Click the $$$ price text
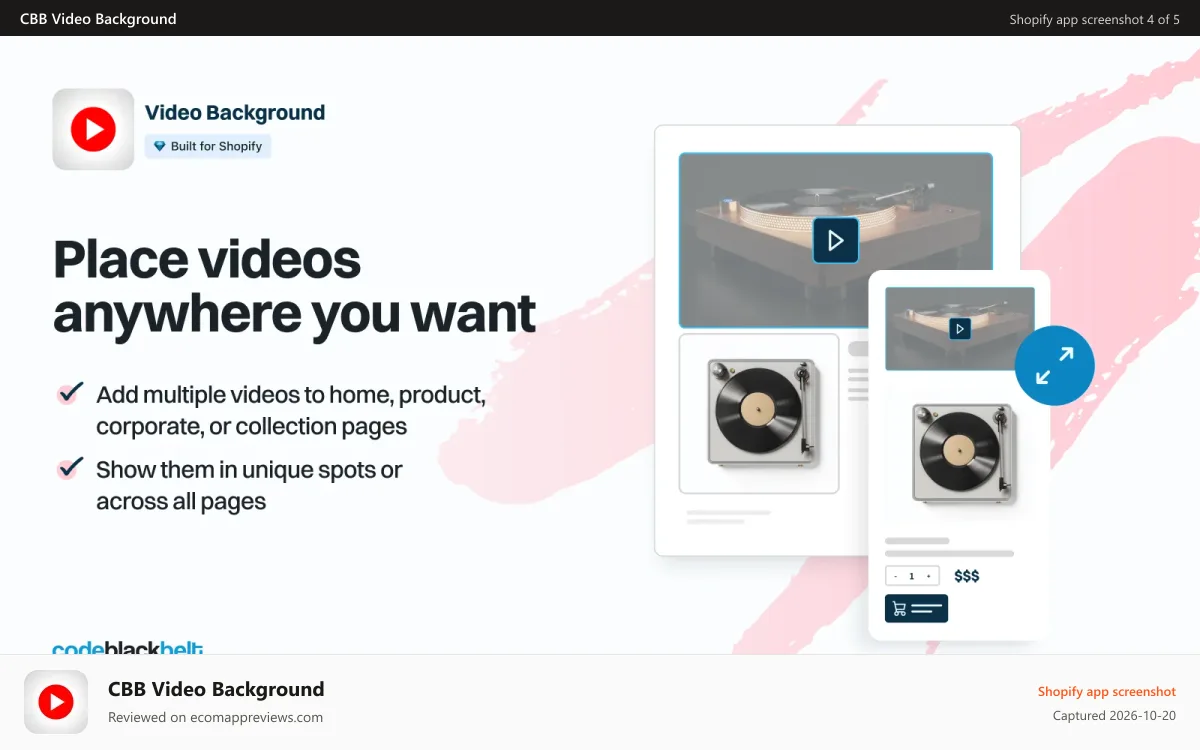Image resolution: width=1200 pixels, height=750 pixels. point(967,576)
